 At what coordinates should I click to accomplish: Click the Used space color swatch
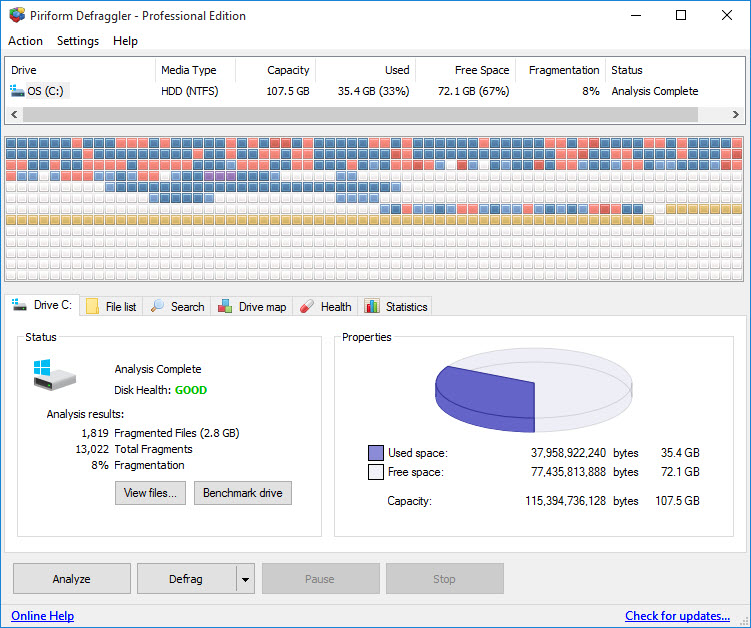[376, 453]
